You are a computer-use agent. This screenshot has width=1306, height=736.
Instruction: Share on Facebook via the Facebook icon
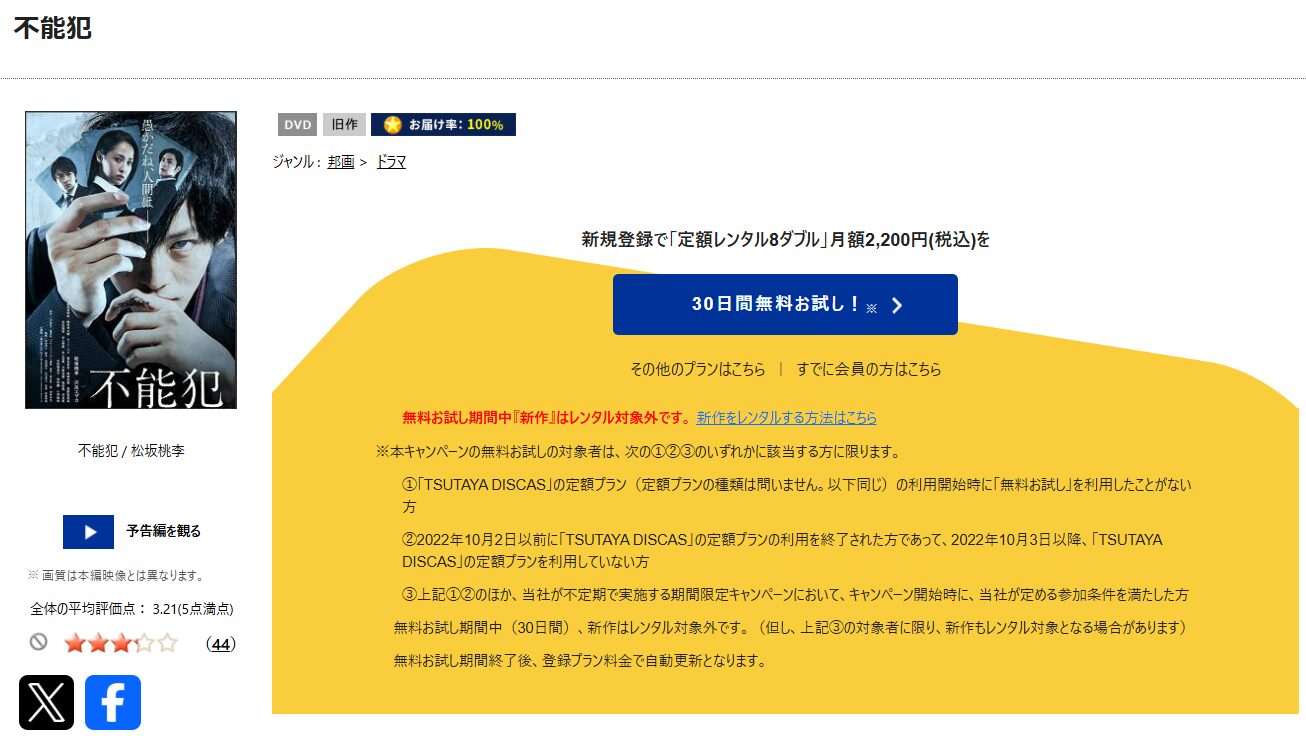pyautogui.click(x=113, y=702)
